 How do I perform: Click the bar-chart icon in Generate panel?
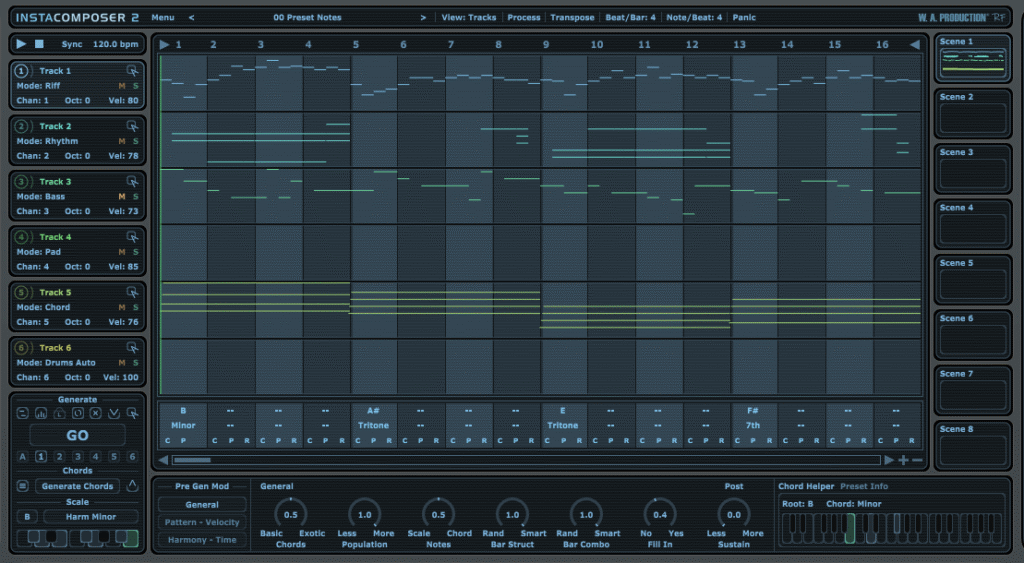tap(41, 413)
